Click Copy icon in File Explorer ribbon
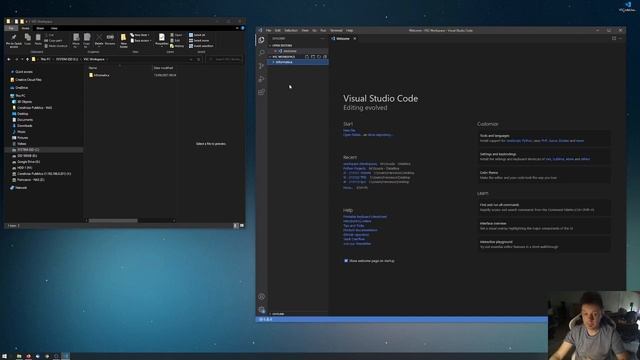Viewport: 640px width, 360px height. pyautogui.click(x=27, y=39)
